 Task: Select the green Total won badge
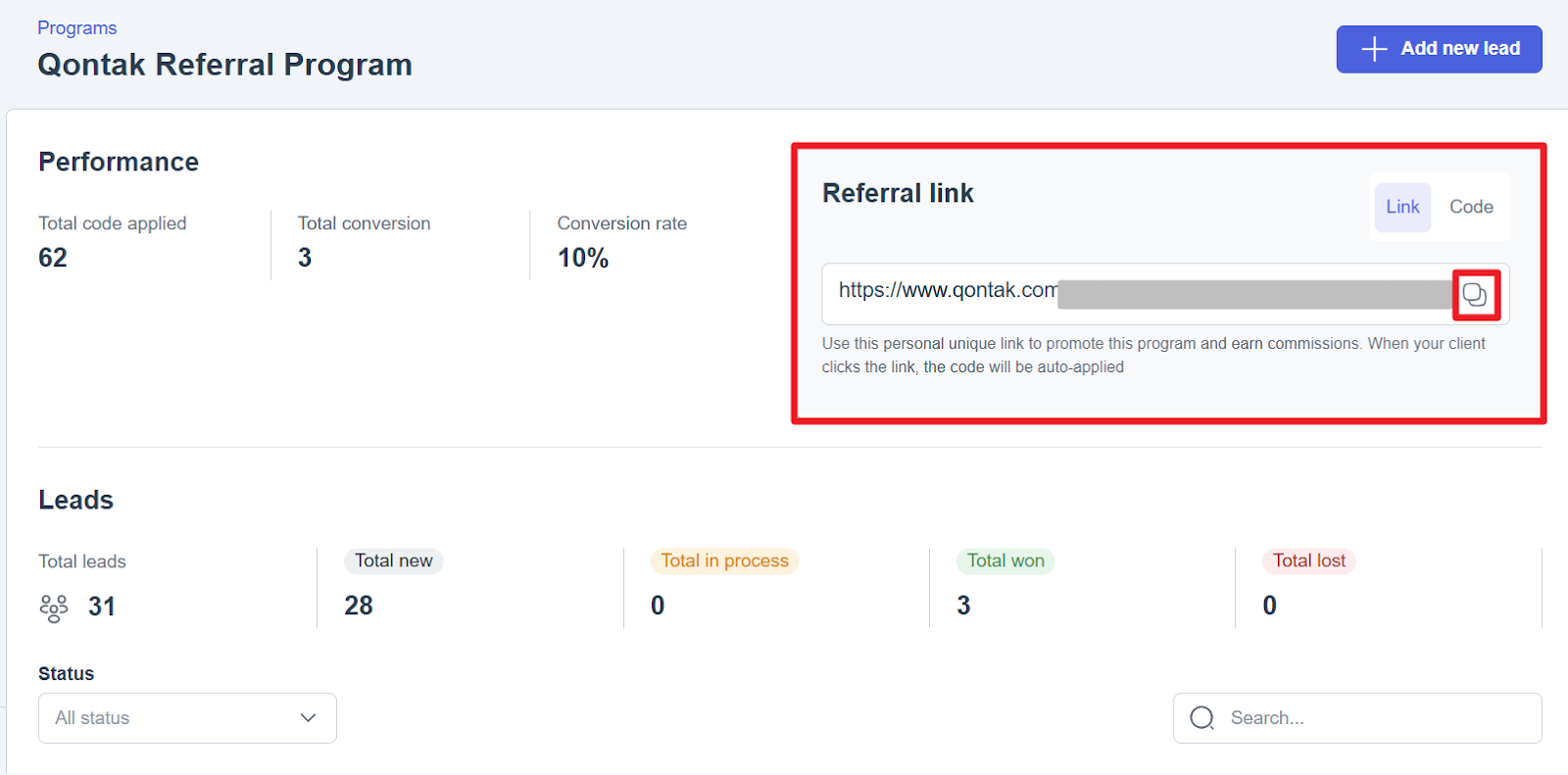click(1005, 560)
